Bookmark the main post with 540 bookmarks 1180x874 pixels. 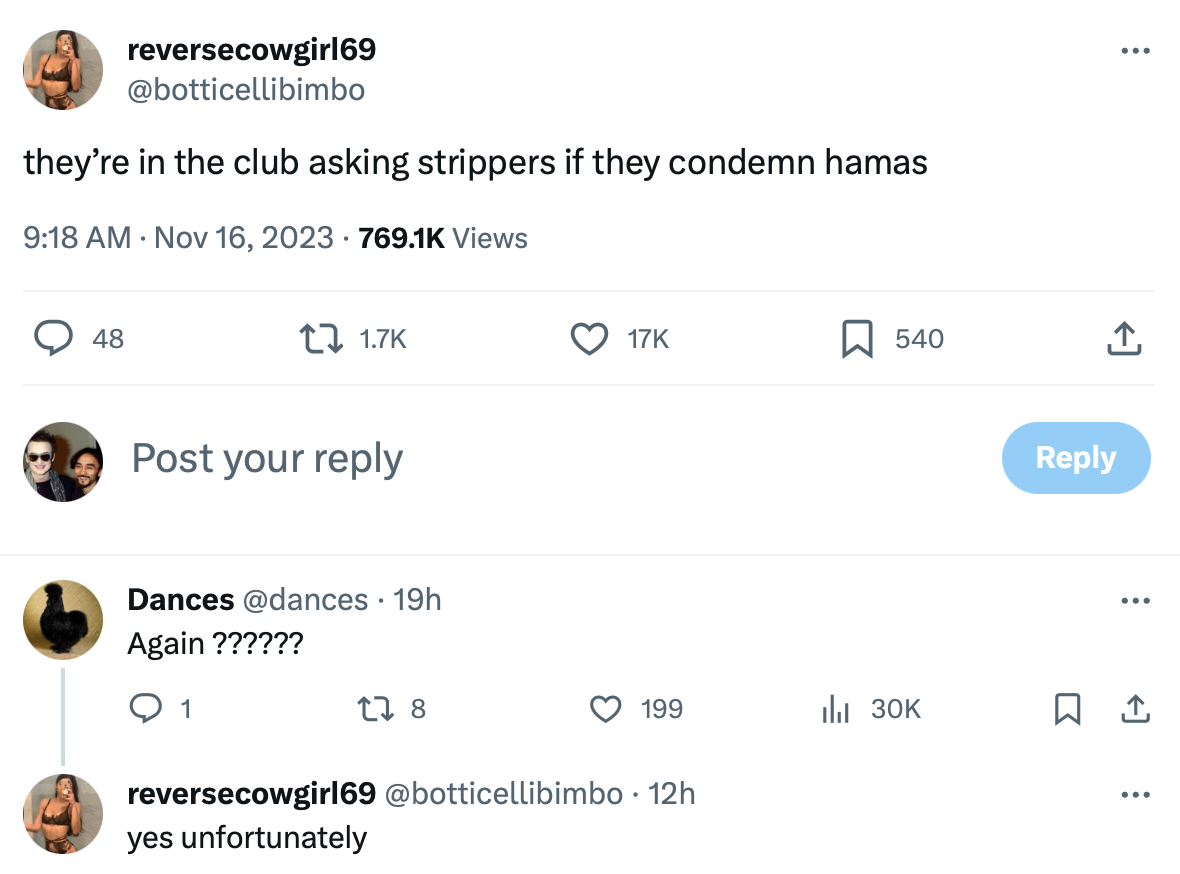click(x=856, y=339)
